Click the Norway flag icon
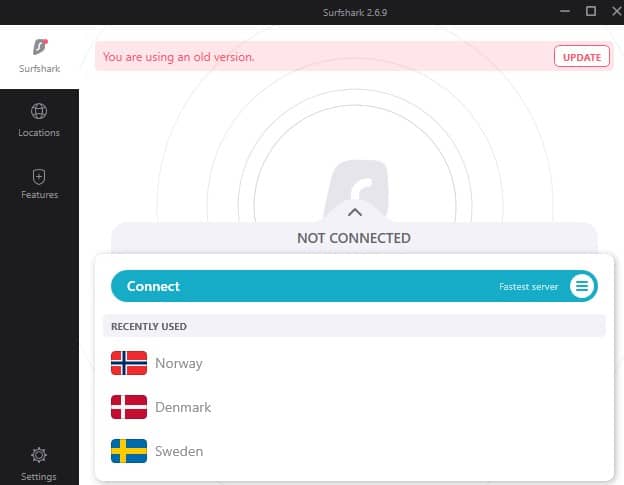Viewport: 624px width, 485px height. tap(129, 363)
